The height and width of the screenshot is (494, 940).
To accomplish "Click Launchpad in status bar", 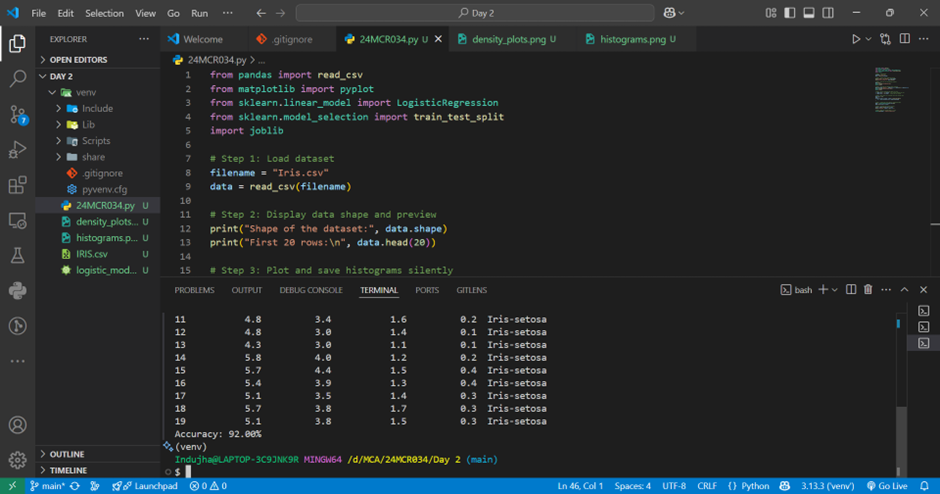I will click(x=144, y=486).
